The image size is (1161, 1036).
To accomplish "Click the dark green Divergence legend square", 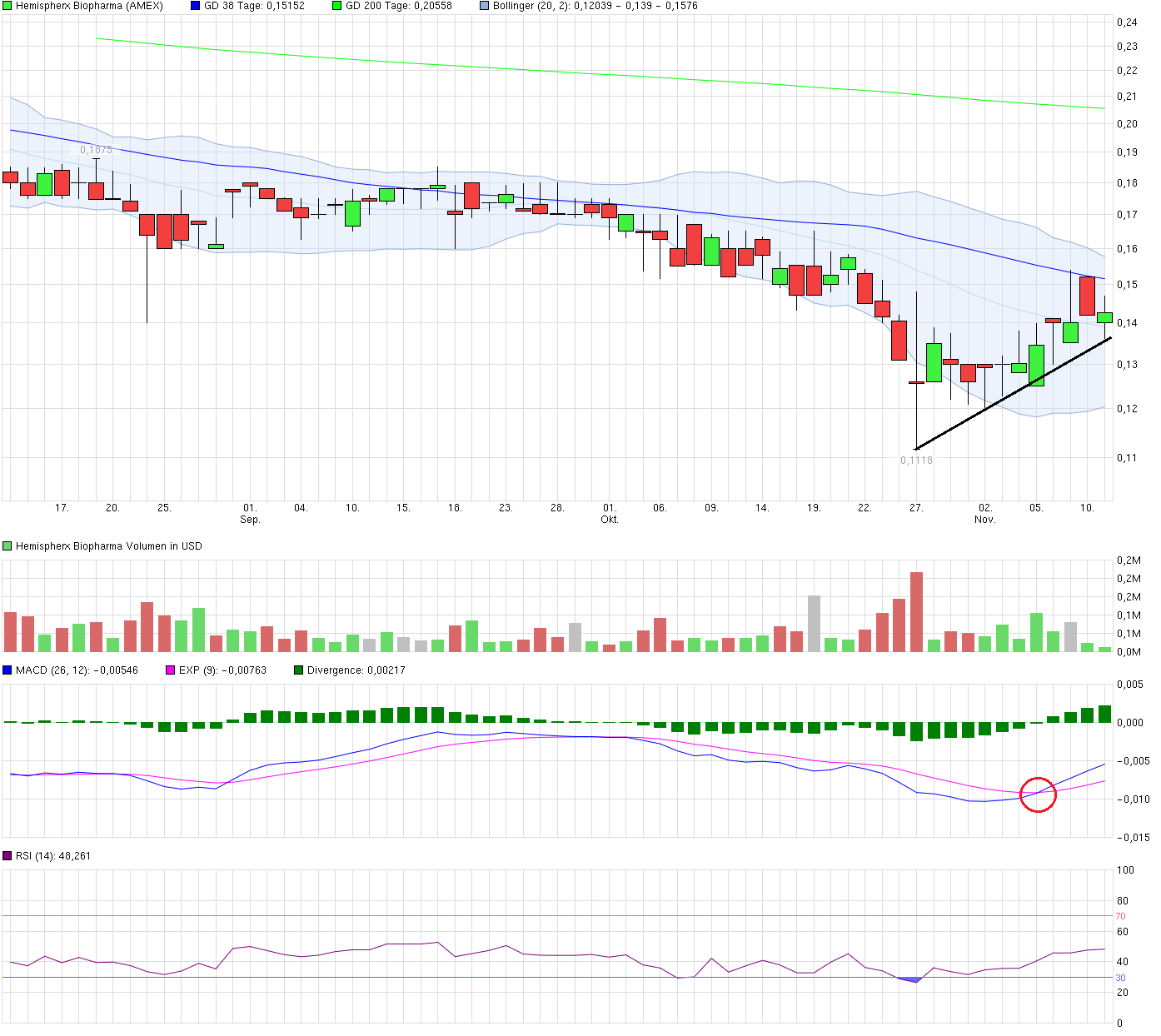I will pyautogui.click(x=299, y=670).
